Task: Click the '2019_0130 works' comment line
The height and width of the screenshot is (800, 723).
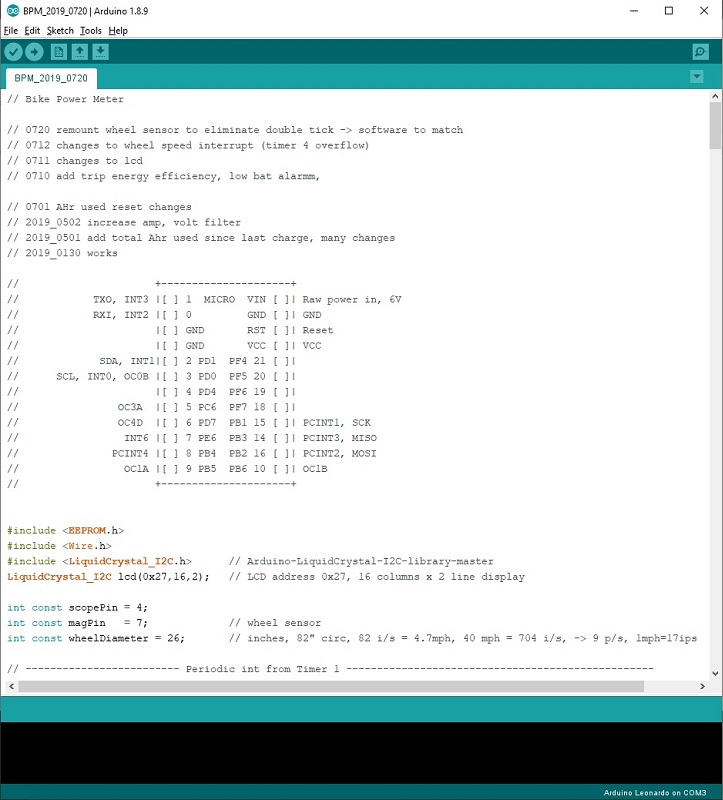Action: (x=62, y=253)
